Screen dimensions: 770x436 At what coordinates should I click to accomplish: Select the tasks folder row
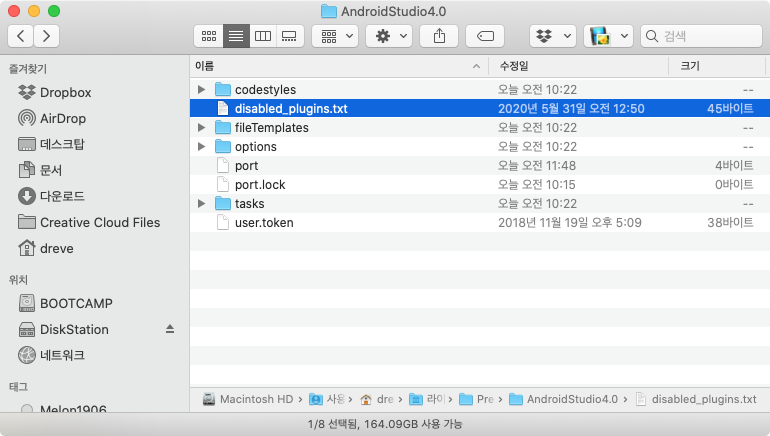click(480, 203)
